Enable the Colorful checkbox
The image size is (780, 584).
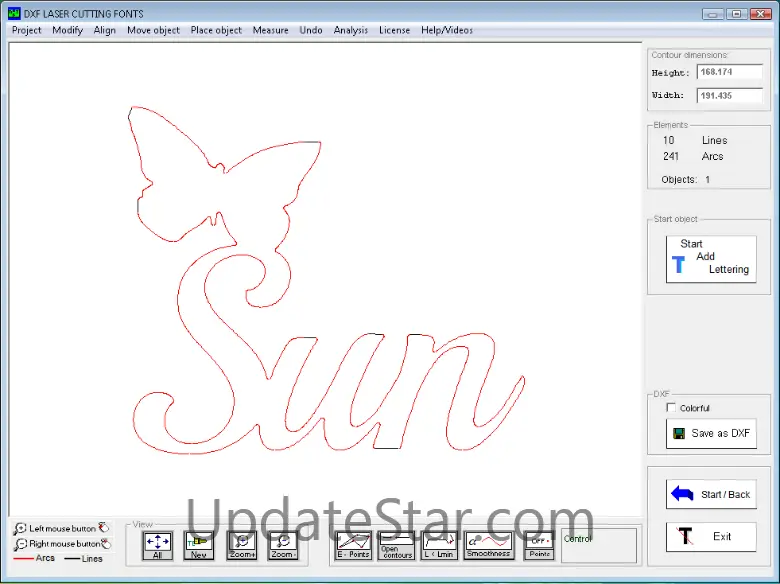671,408
